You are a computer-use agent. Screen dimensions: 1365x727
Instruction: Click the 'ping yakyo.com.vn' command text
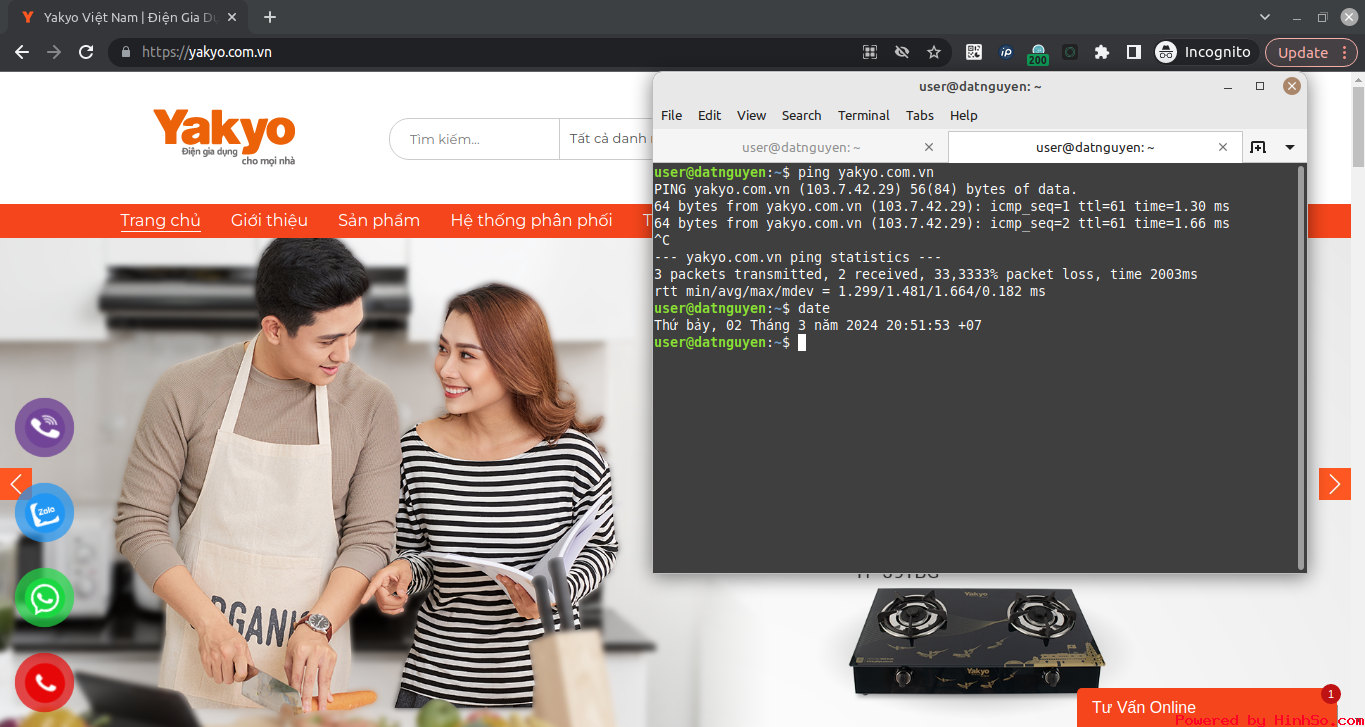866,172
